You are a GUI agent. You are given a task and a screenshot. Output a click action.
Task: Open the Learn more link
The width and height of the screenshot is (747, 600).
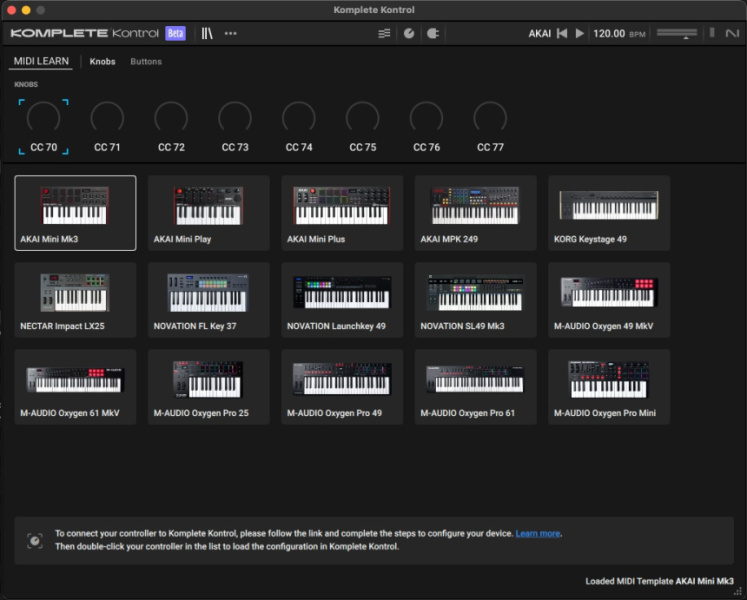pyautogui.click(x=537, y=534)
